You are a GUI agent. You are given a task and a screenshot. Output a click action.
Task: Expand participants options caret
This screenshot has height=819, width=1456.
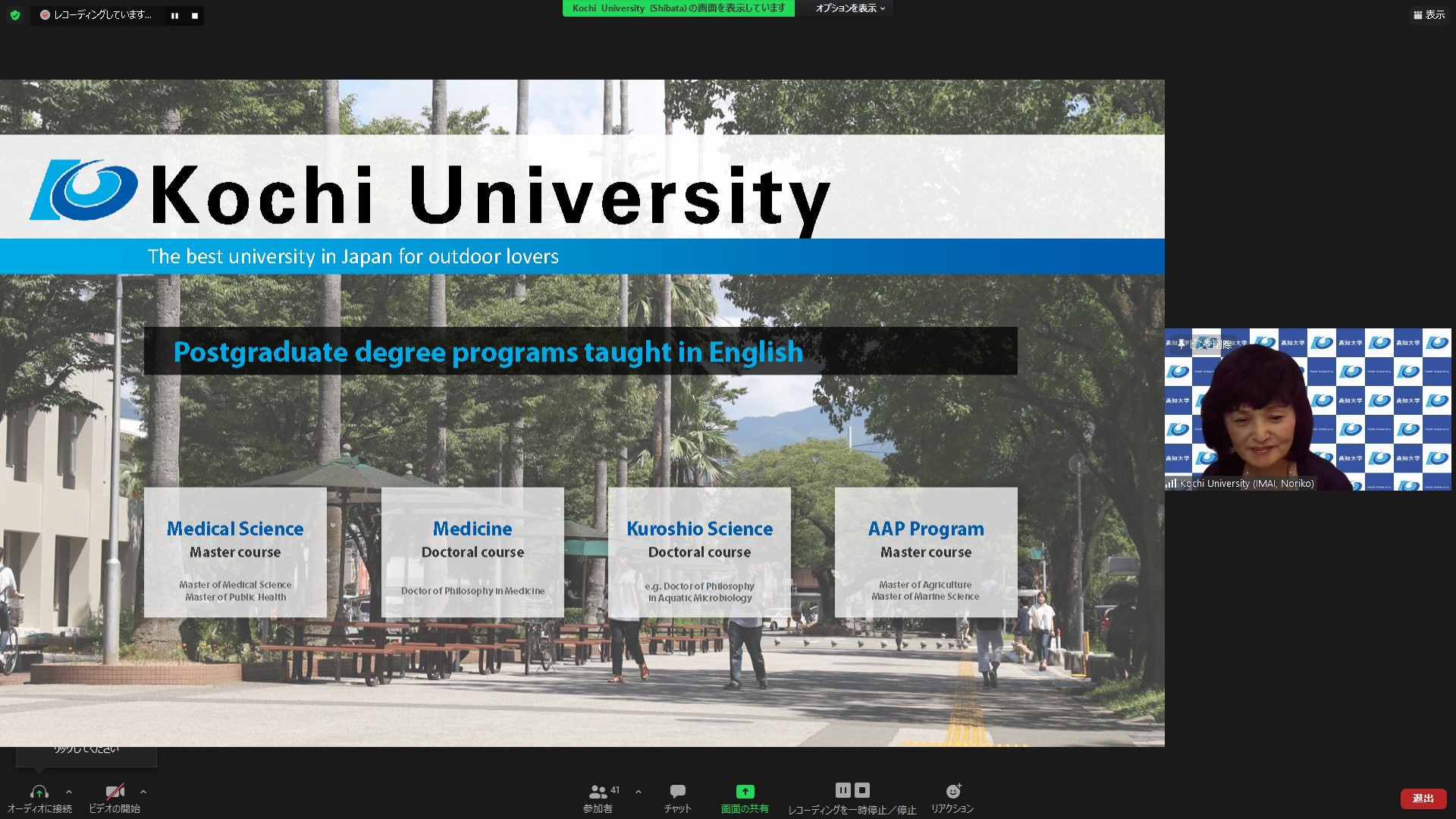coord(639,792)
